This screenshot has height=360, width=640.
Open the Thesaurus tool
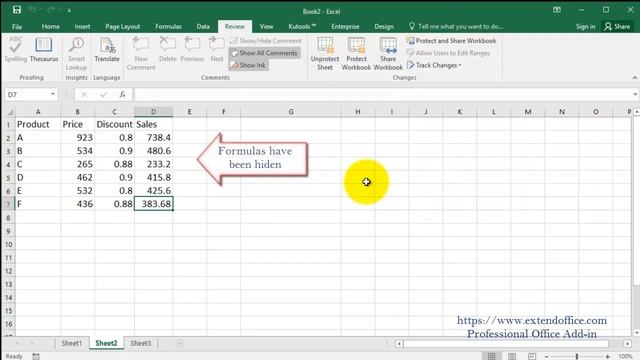pos(44,49)
